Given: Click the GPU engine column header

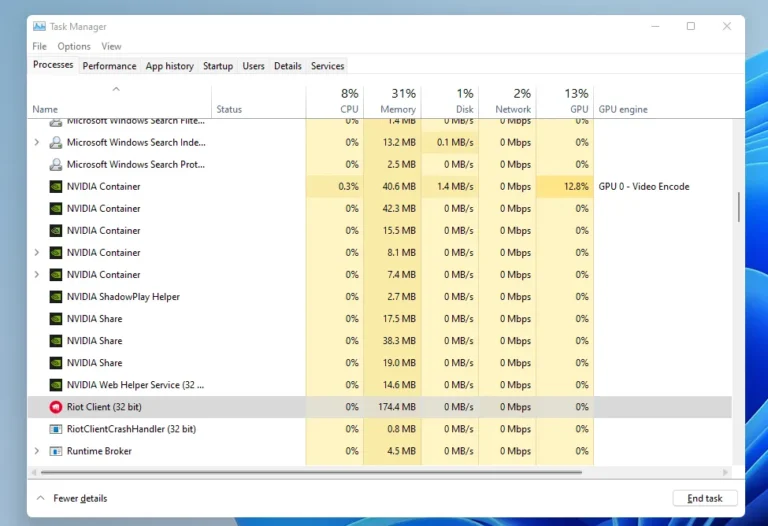Looking at the screenshot, I should [x=623, y=109].
